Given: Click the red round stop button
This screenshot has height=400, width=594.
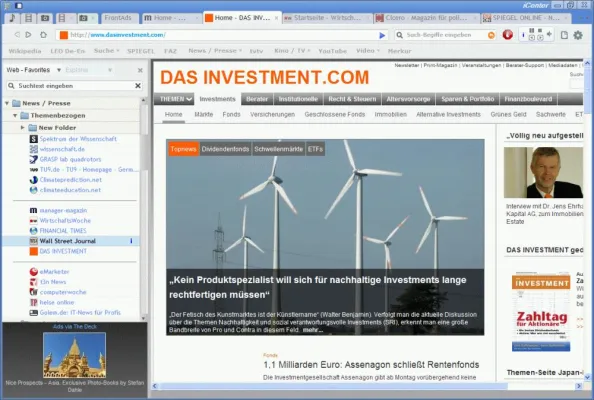Looking at the screenshot, I should (x=508, y=35).
